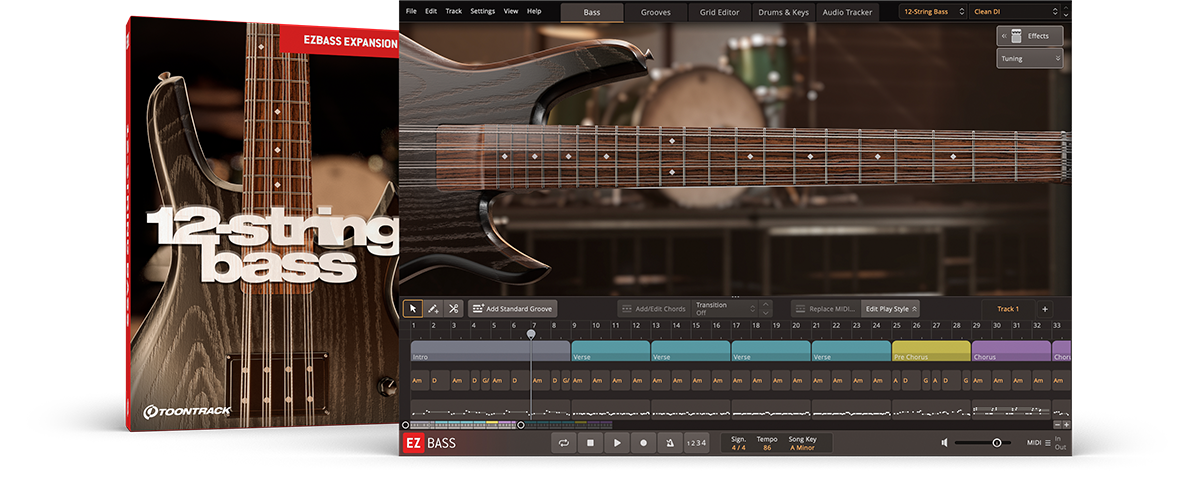Image resolution: width=1200 pixels, height=488 pixels.
Task: Select the Chorus part at bar 29
Action: [1011, 351]
